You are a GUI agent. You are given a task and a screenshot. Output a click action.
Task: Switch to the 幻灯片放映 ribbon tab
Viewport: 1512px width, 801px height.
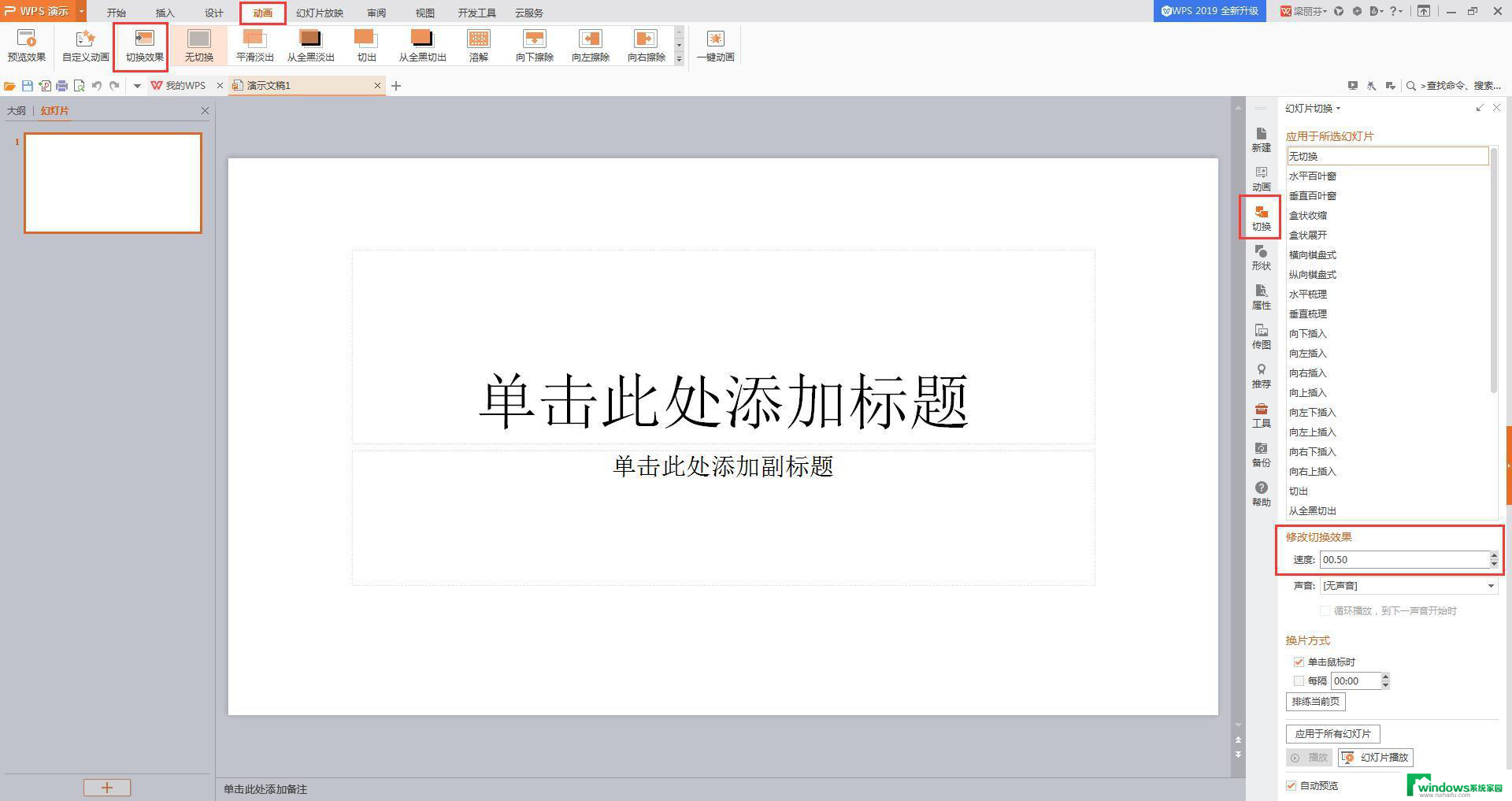click(320, 13)
